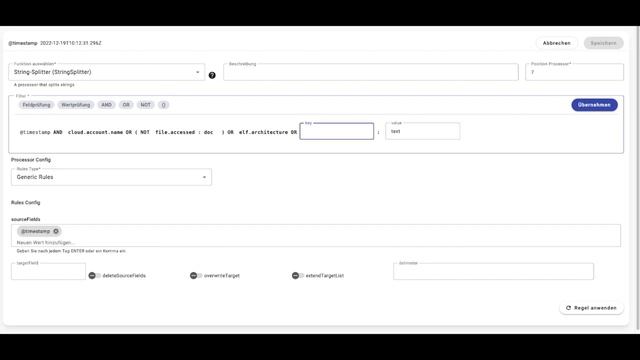Focus the Beschreibung input field
This screenshot has width=640, height=360.
(371, 72)
